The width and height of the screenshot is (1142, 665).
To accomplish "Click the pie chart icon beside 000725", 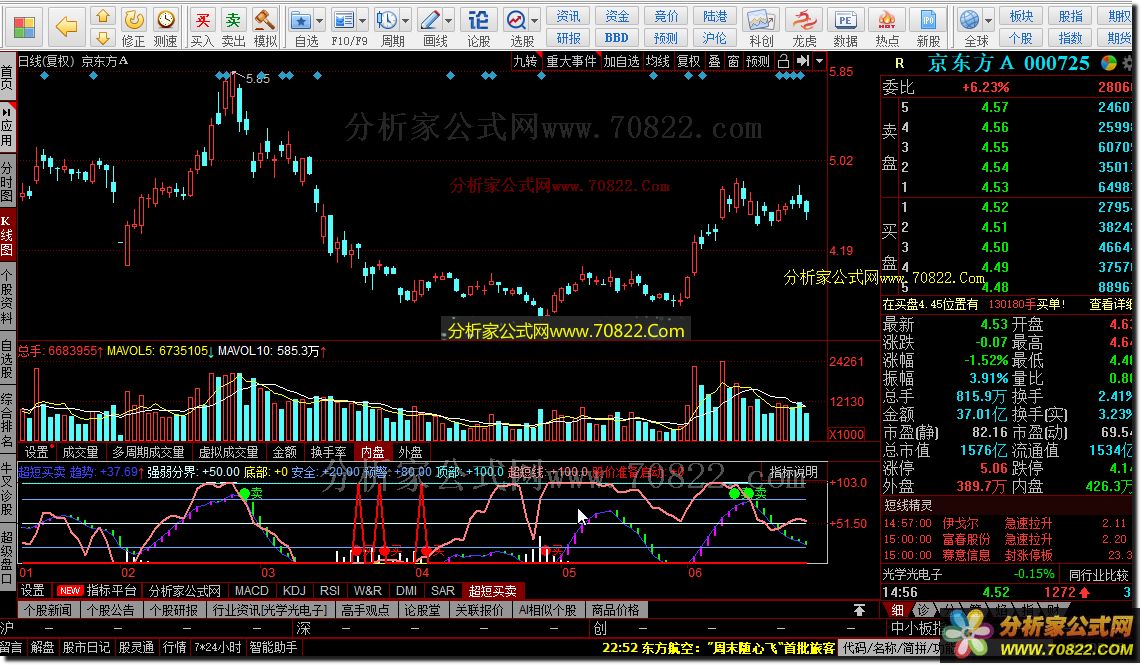I will (x=1108, y=63).
